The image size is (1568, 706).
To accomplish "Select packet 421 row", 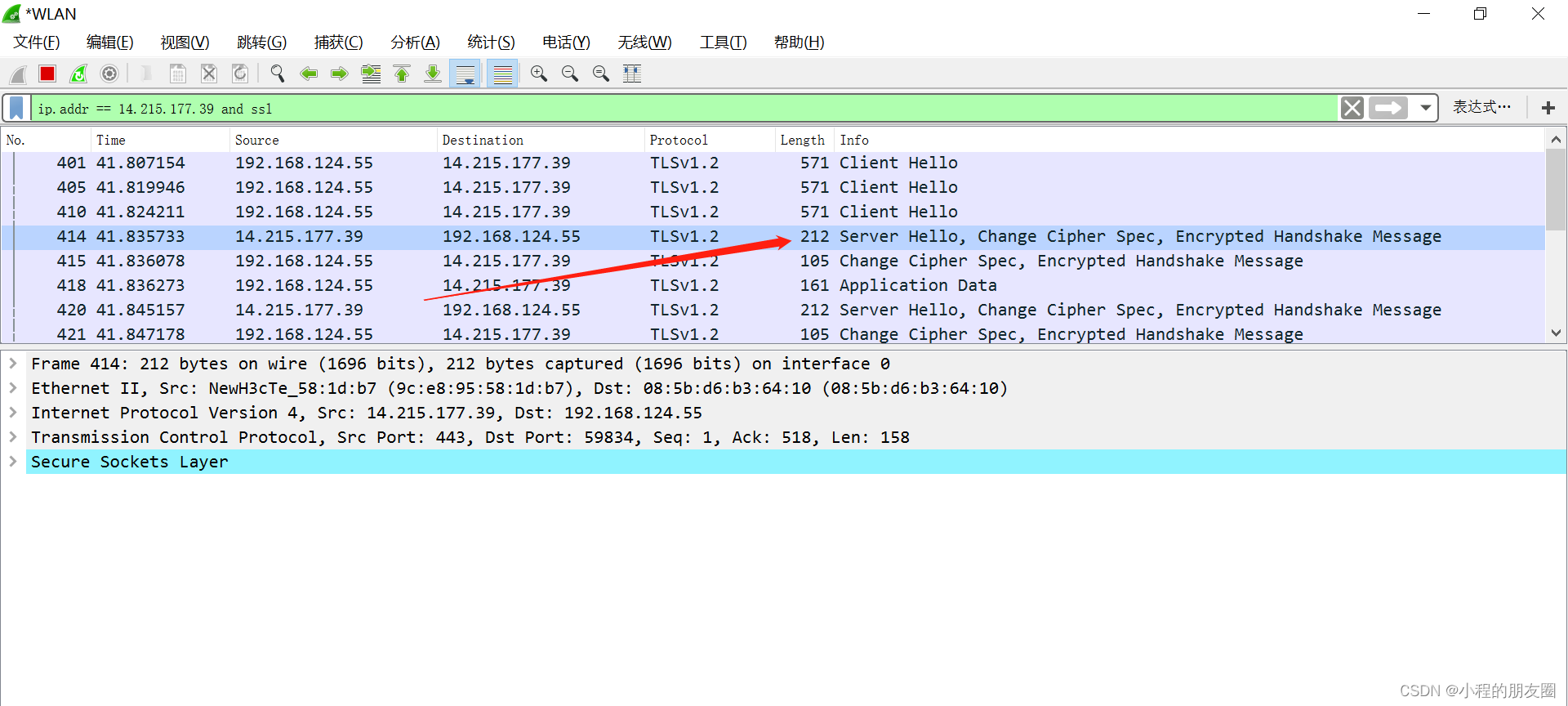I will 773,333.
